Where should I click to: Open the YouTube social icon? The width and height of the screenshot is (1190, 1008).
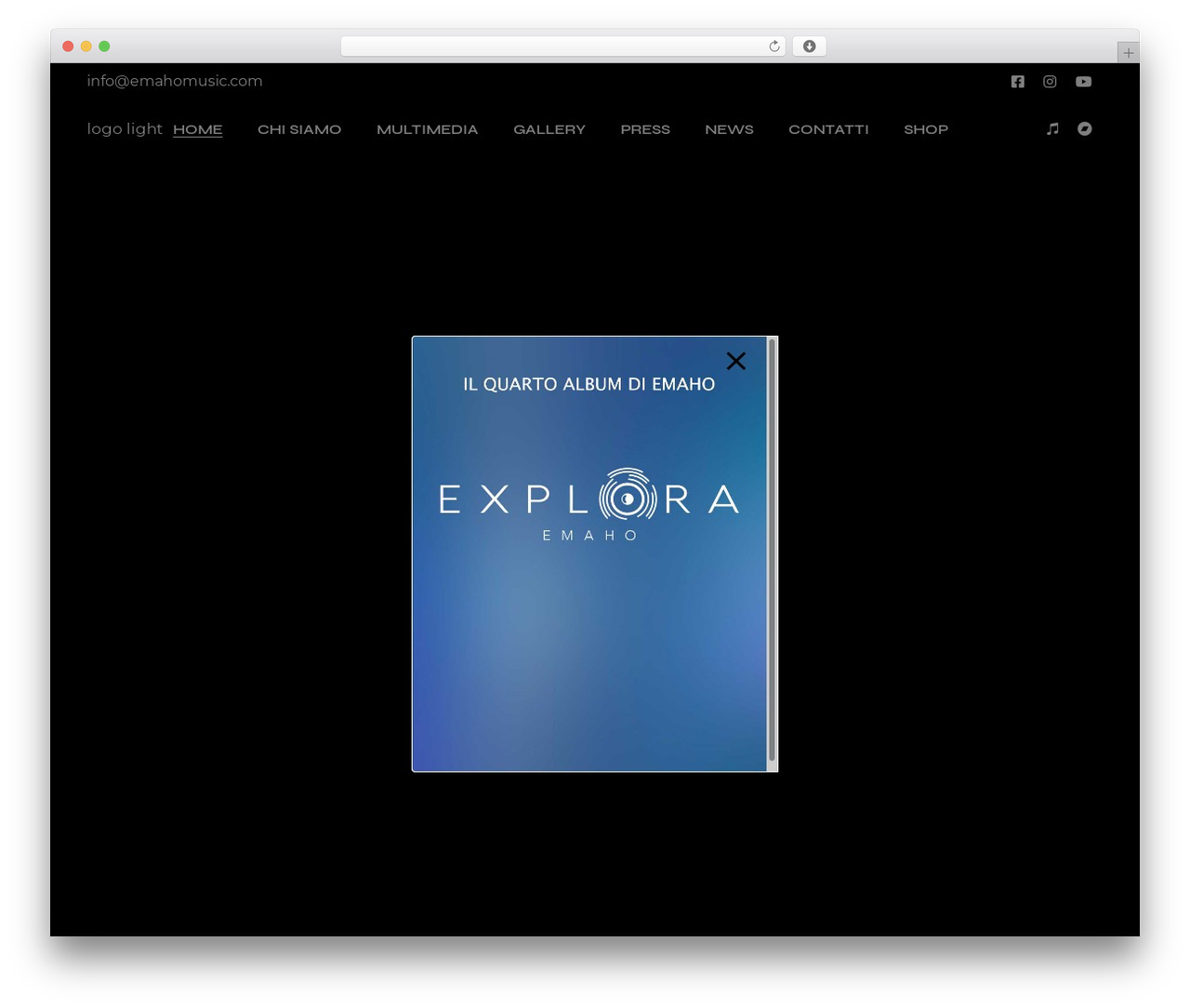pyautogui.click(x=1084, y=82)
